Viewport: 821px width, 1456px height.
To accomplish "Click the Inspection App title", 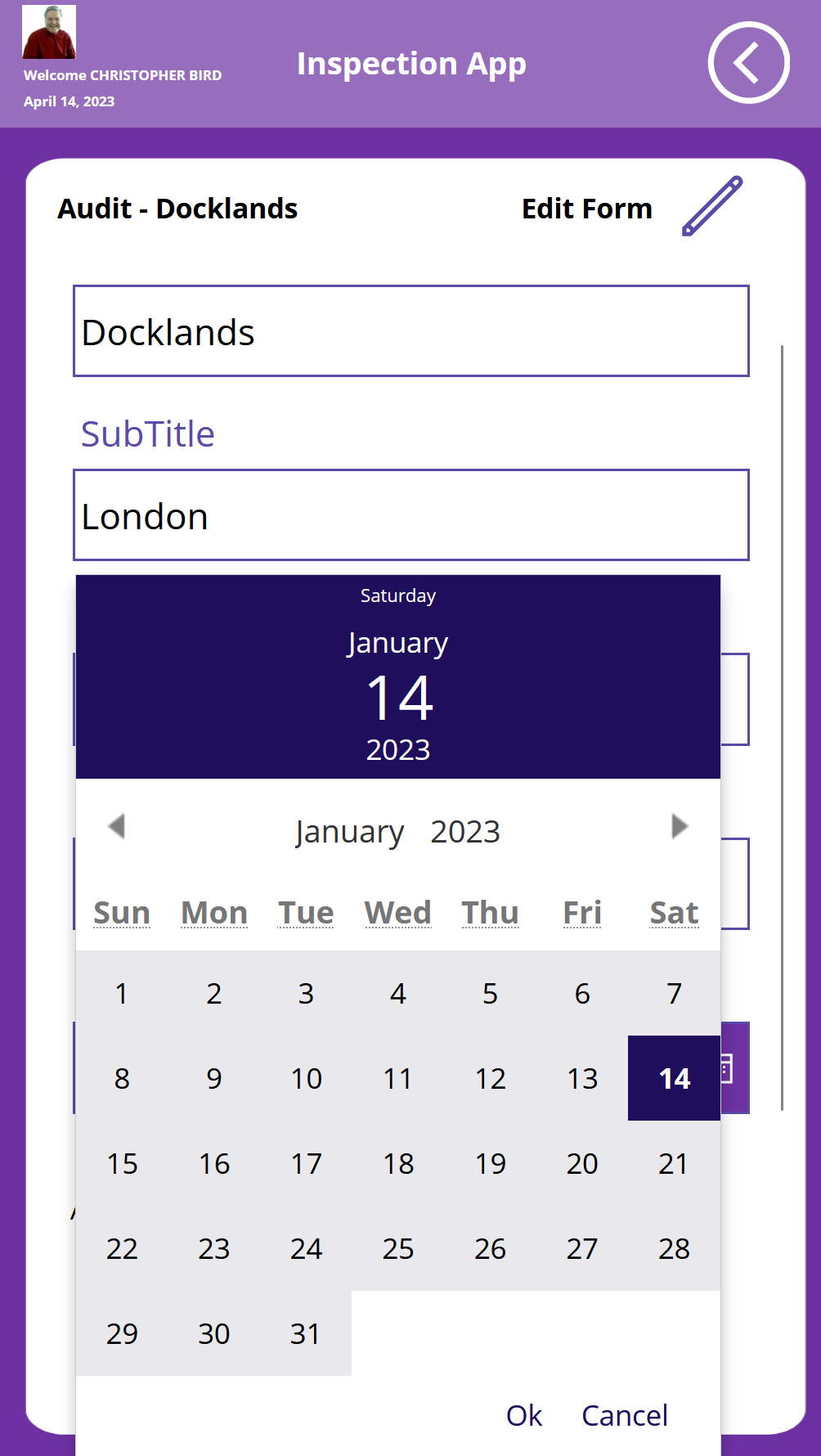I will click(411, 63).
